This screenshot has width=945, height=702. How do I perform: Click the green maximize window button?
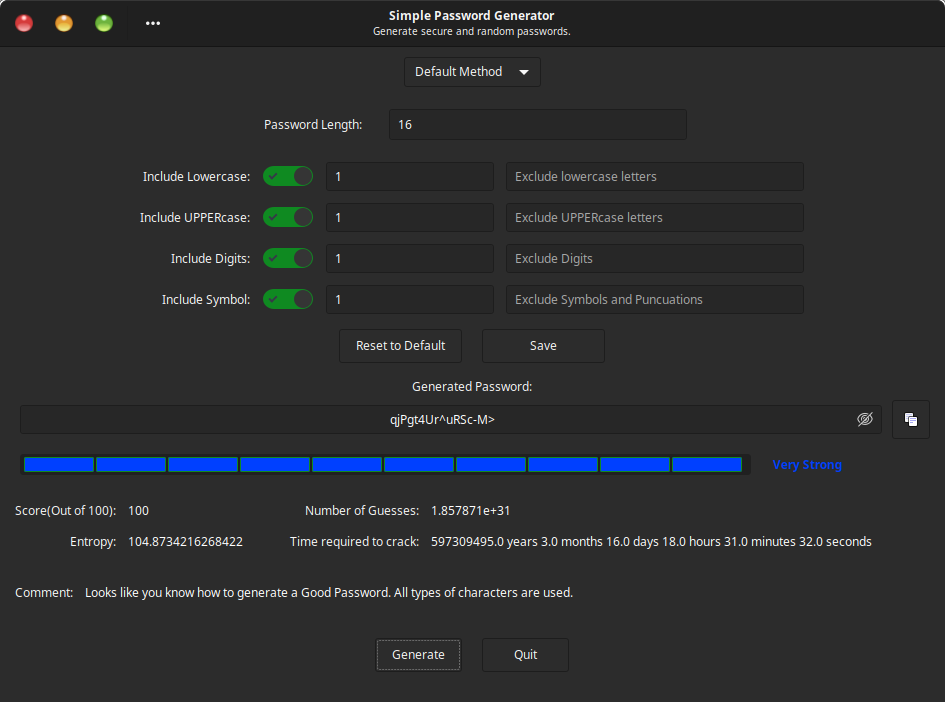[104, 23]
